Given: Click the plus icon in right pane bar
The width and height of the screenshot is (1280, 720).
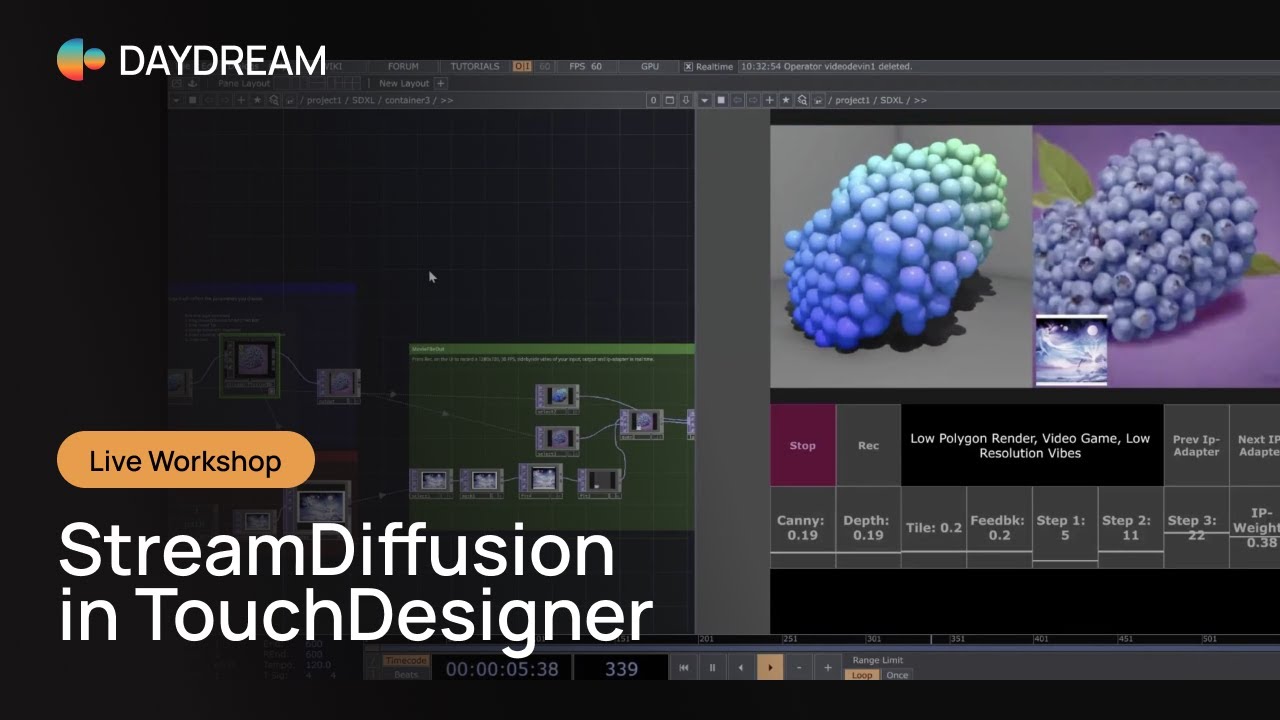Looking at the screenshot, I should pos(769,100).
